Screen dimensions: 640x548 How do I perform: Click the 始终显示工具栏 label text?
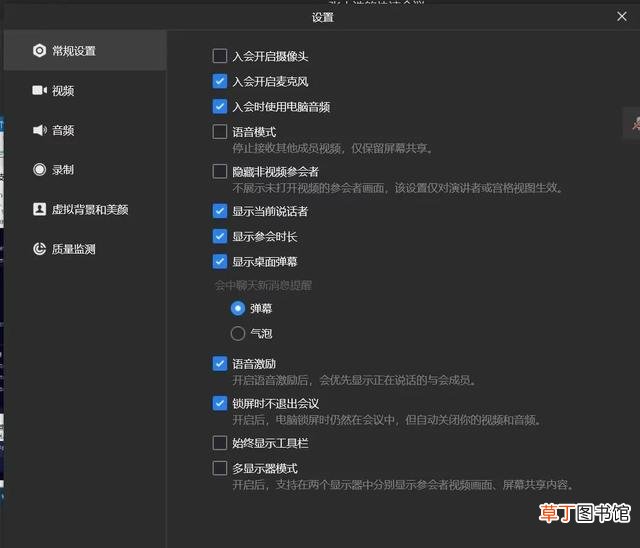point(270,443)
